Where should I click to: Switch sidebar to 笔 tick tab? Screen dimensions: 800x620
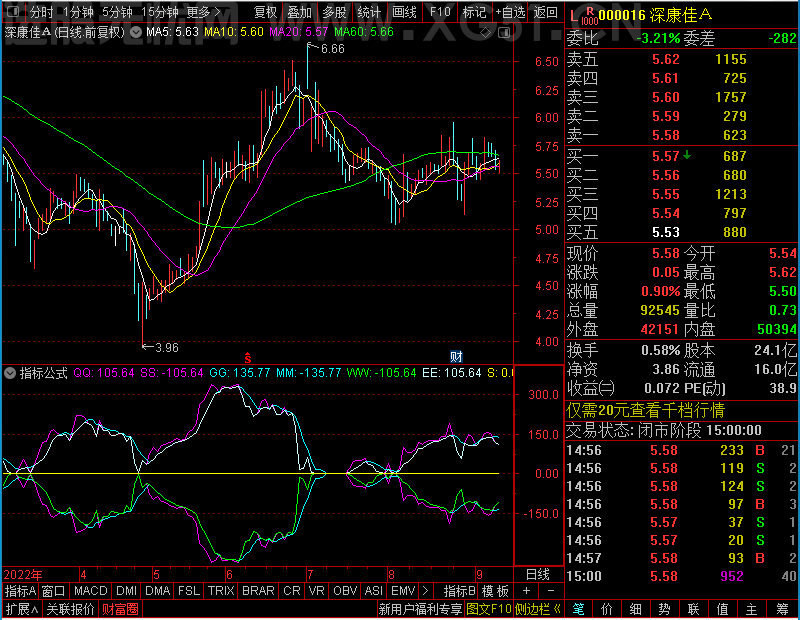[578, 609]
